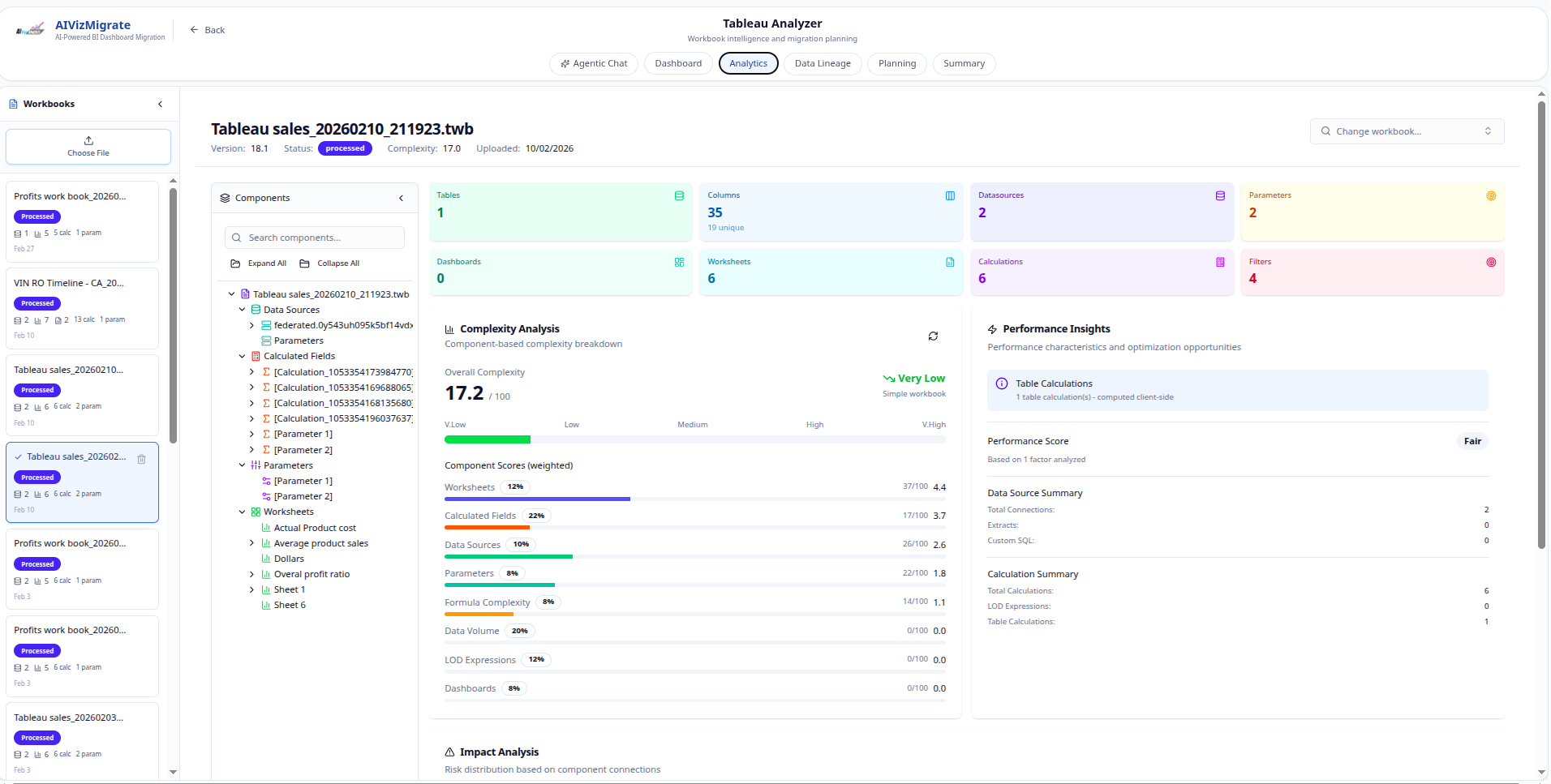The height and width of the screenshot is (784, 1551).
Task: Click the Columns card icon
Action: coord(950,196)
